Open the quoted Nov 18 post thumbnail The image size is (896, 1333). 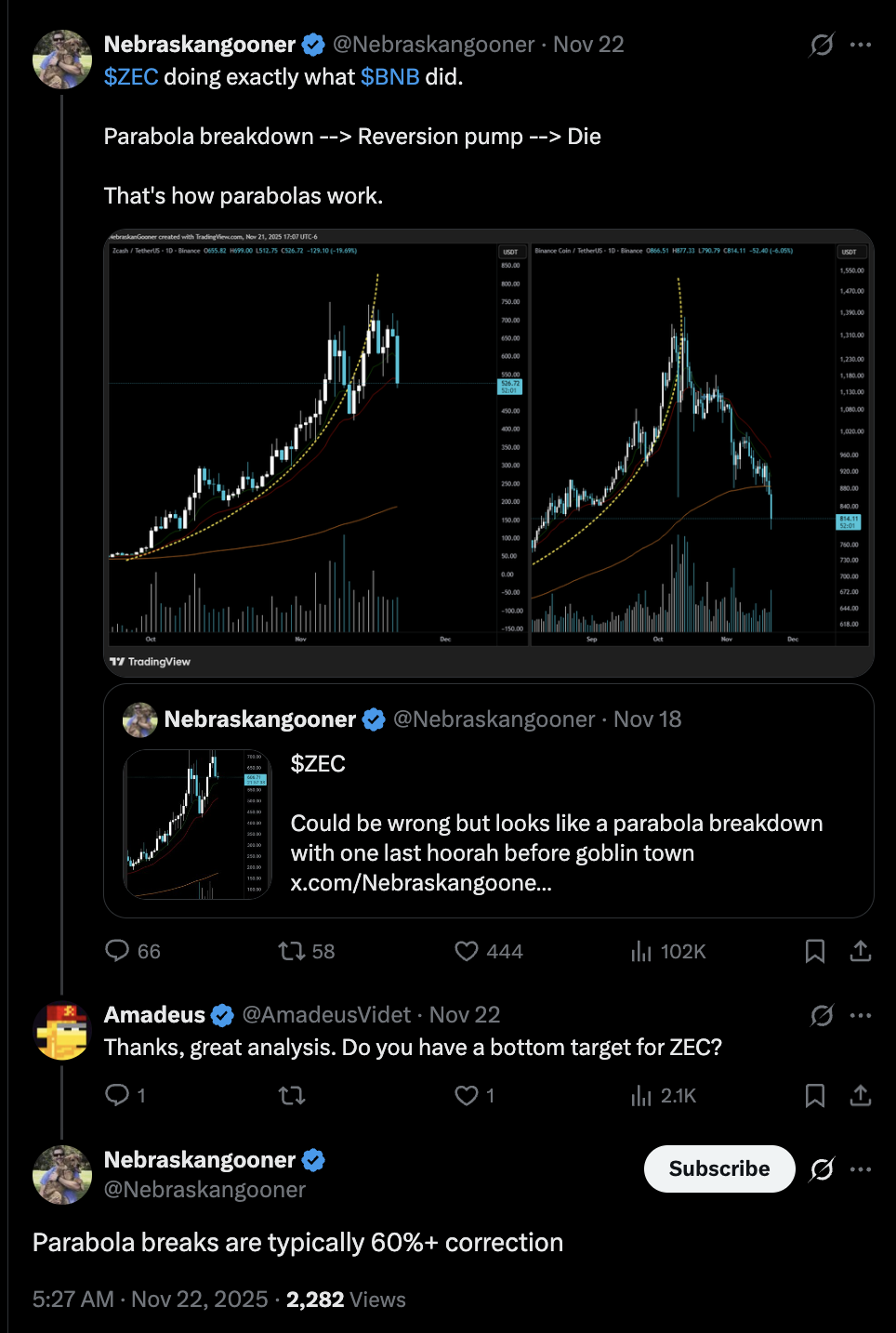click(197, 825)
